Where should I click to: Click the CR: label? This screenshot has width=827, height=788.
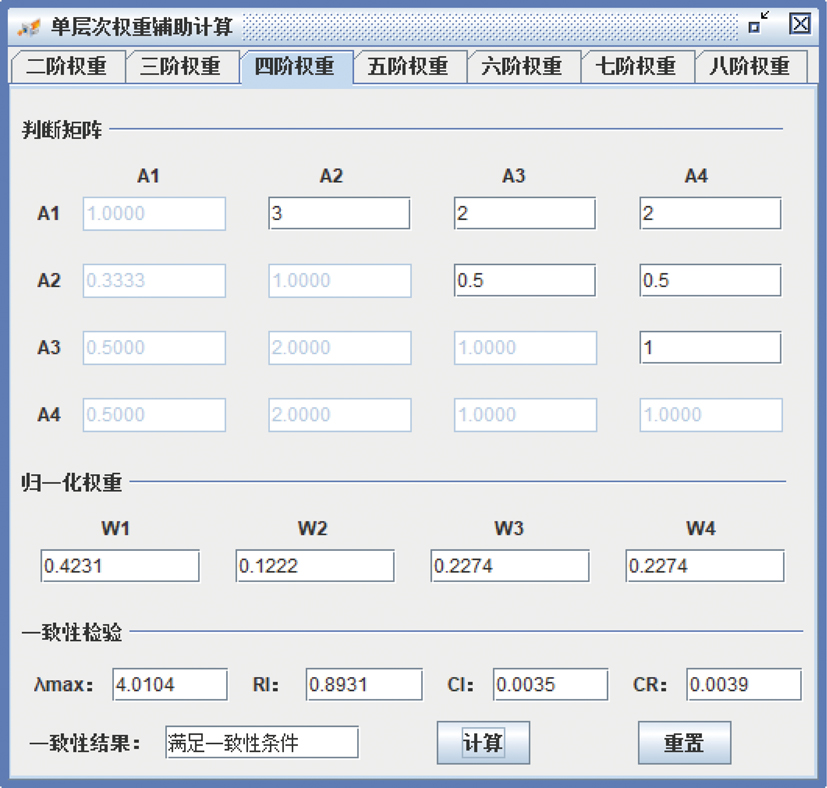(650, 685)
